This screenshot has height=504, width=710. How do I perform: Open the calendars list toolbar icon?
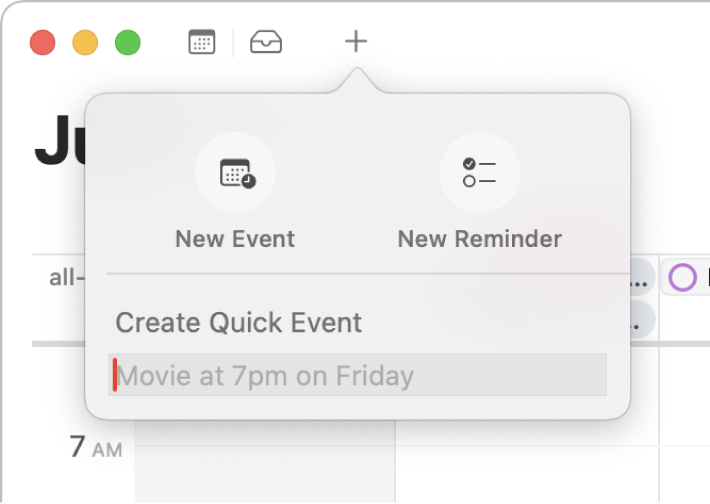tap(201, 42)
